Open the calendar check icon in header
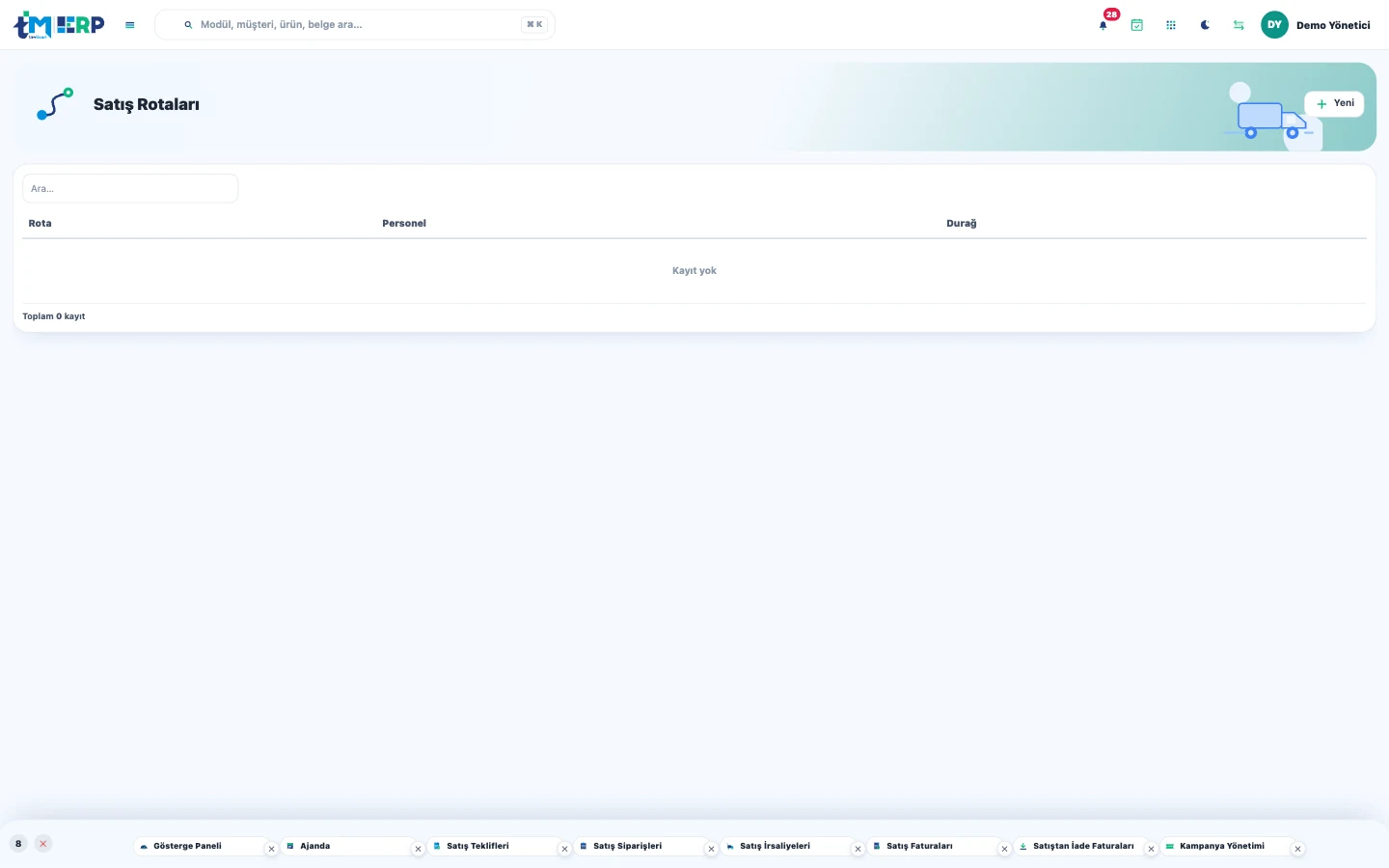 pos(1137,25)
